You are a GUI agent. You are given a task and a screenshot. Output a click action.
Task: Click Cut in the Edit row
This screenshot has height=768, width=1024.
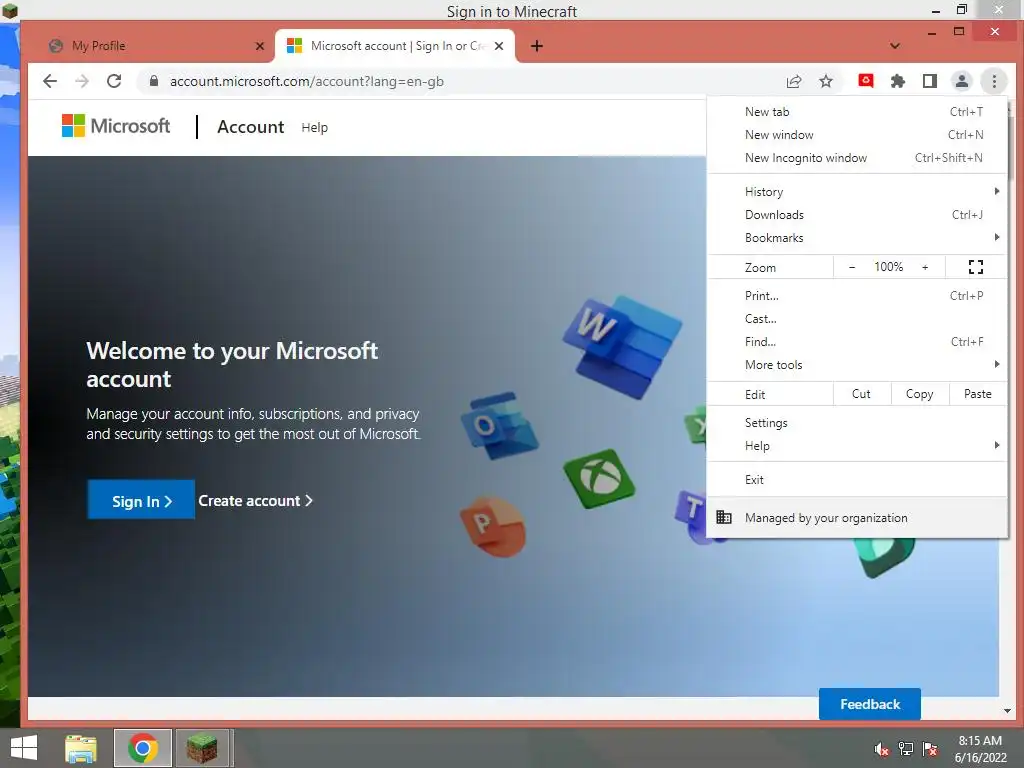pos(861,394)
